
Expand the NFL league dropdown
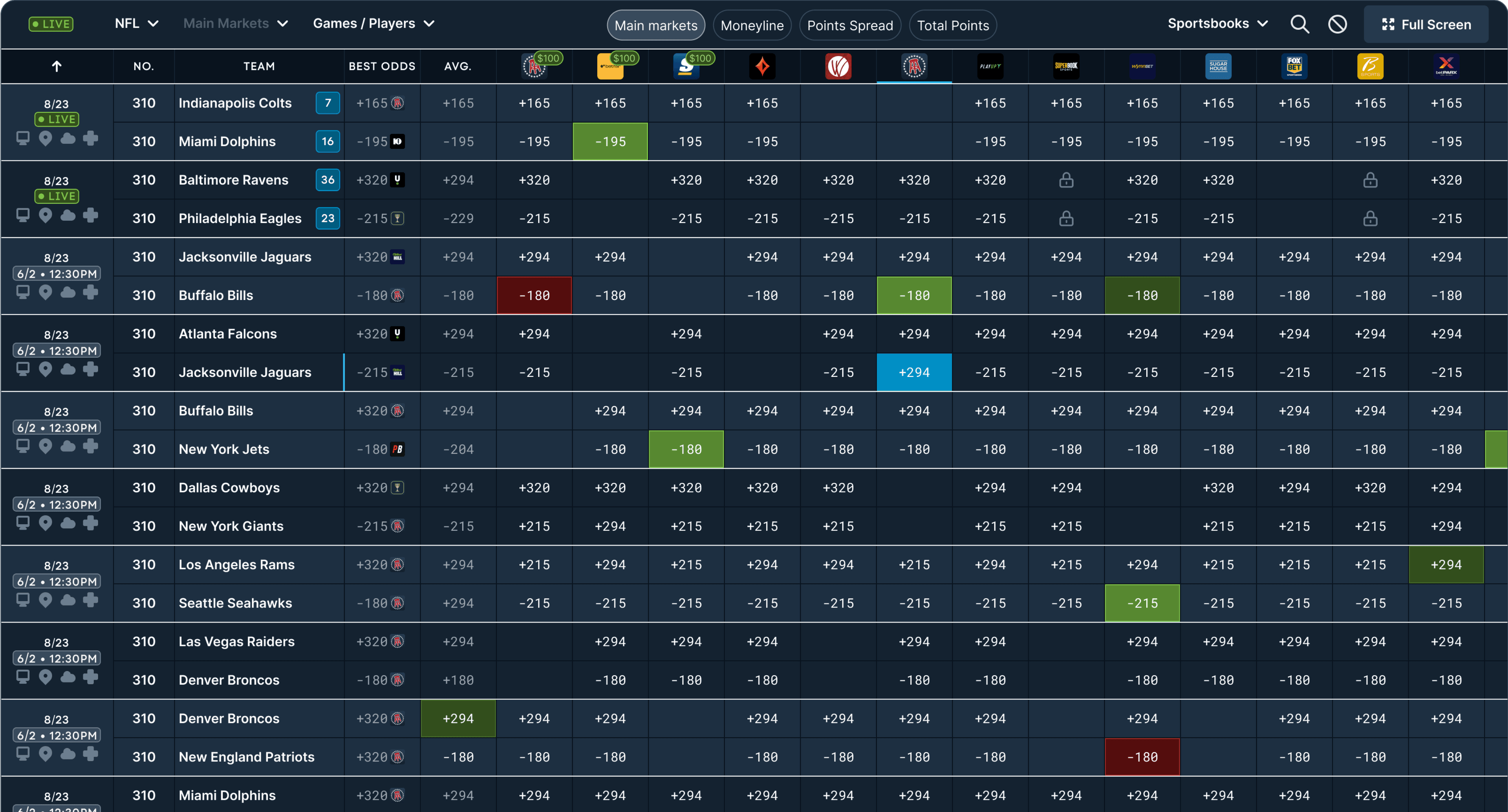pyautogui.click(x=136, y=24)
